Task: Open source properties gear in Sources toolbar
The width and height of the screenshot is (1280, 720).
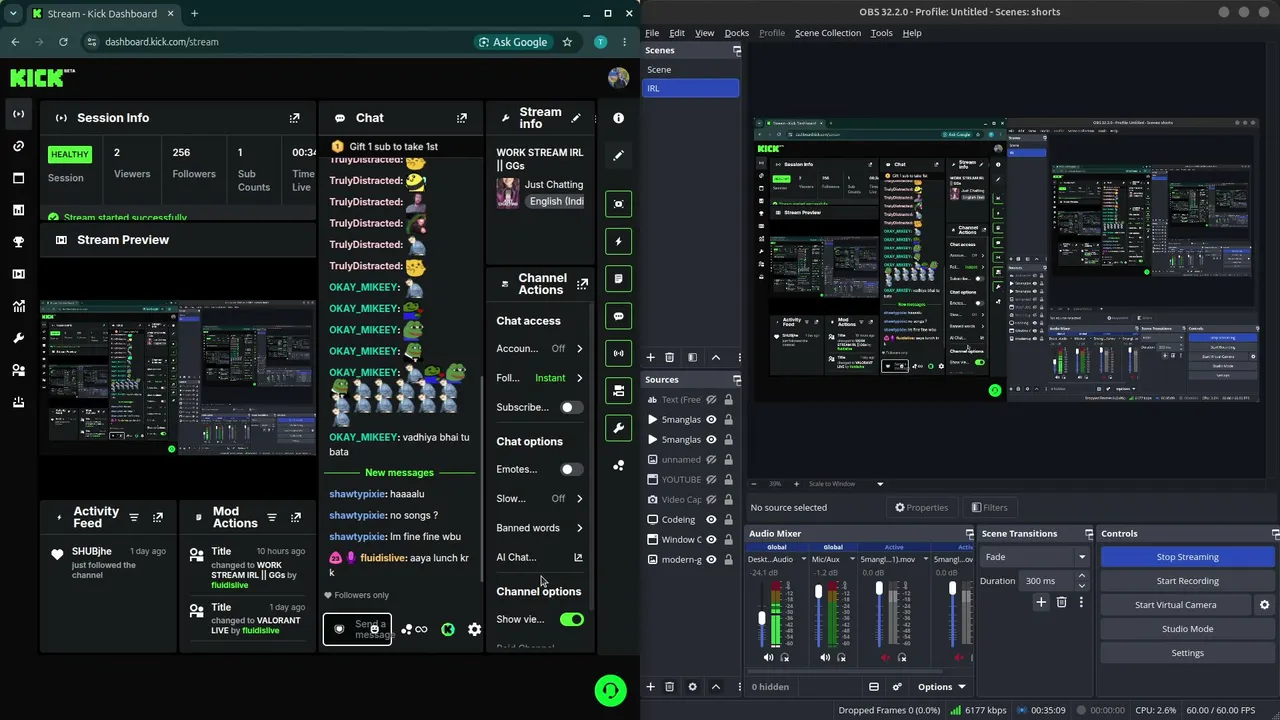Action: pos(692,687)
